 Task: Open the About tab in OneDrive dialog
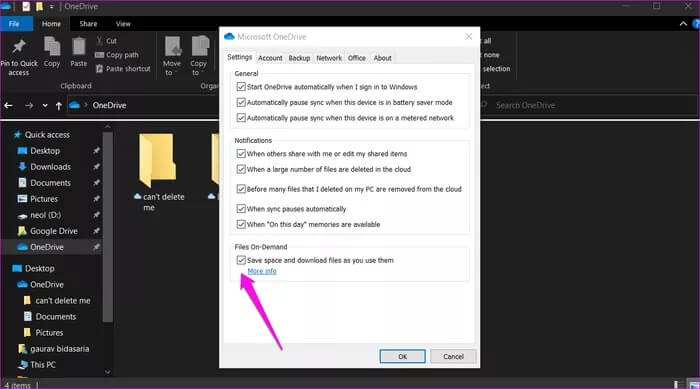coord(383,58)
